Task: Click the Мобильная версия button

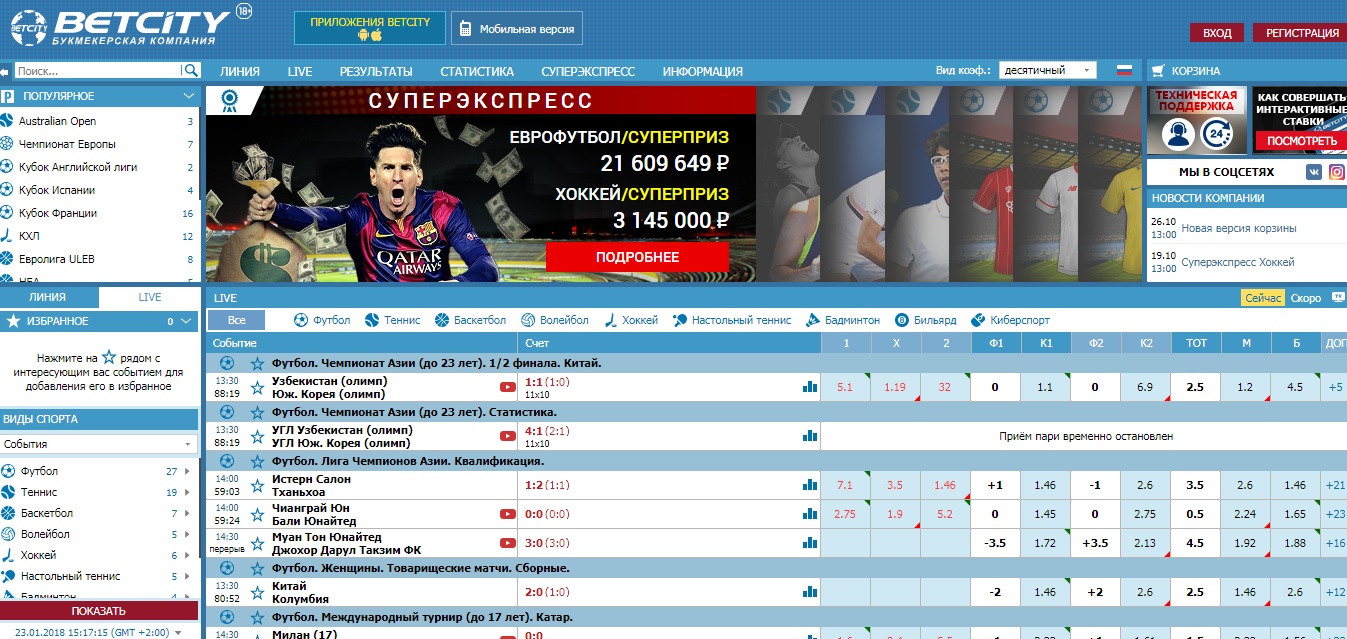Action: click(516, 29)
